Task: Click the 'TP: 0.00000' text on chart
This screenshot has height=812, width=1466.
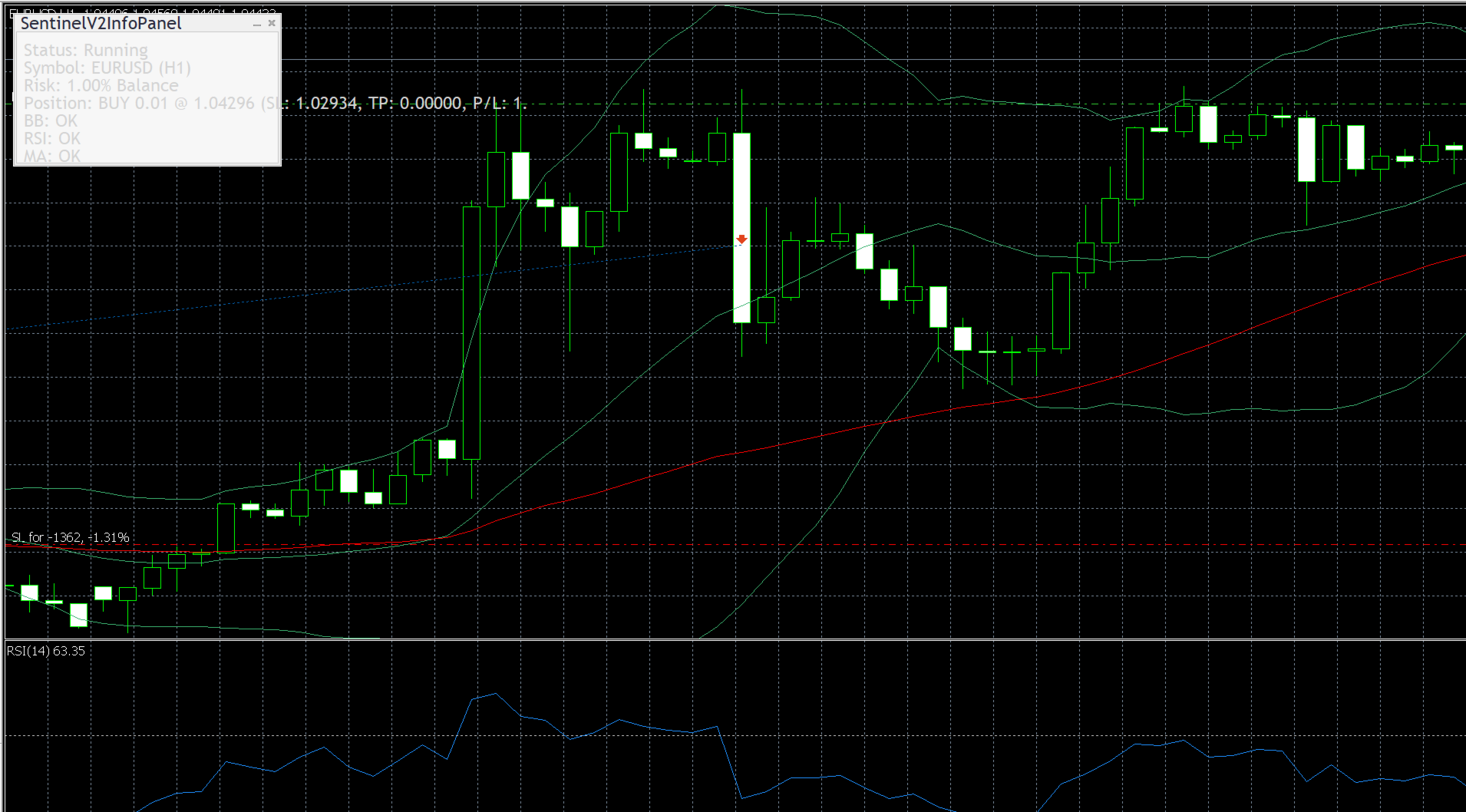Action: click(x=414, y=103)
